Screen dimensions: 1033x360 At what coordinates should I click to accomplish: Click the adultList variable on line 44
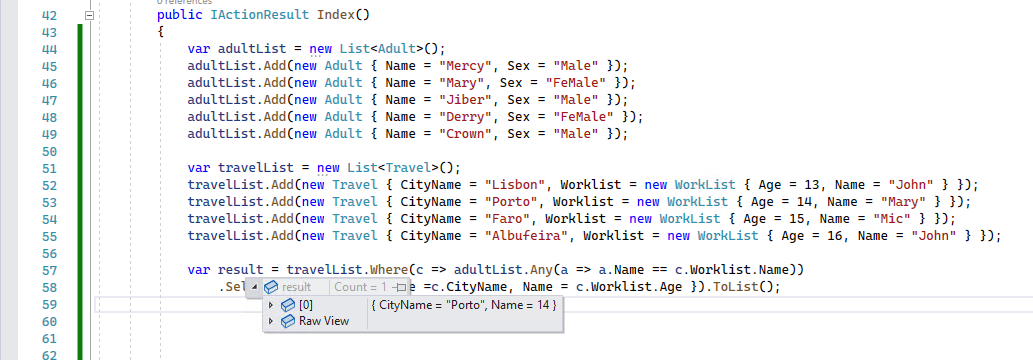click(252, 49)
